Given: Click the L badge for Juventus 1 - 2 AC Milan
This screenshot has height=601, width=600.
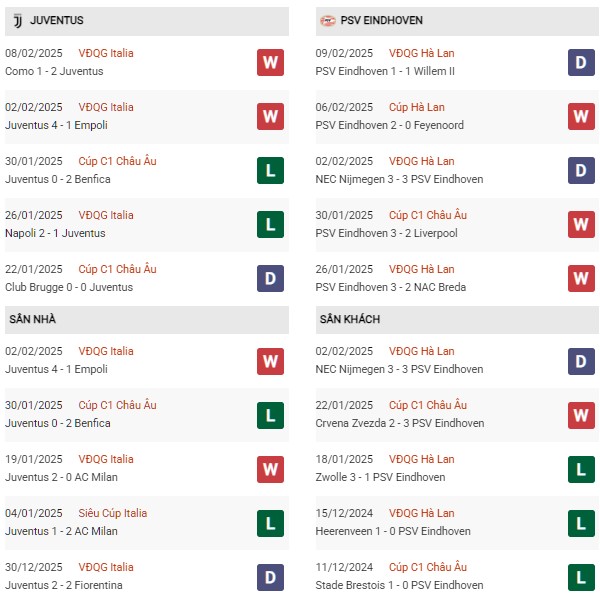Looking at the screenshot, I should tap(270, 523).
